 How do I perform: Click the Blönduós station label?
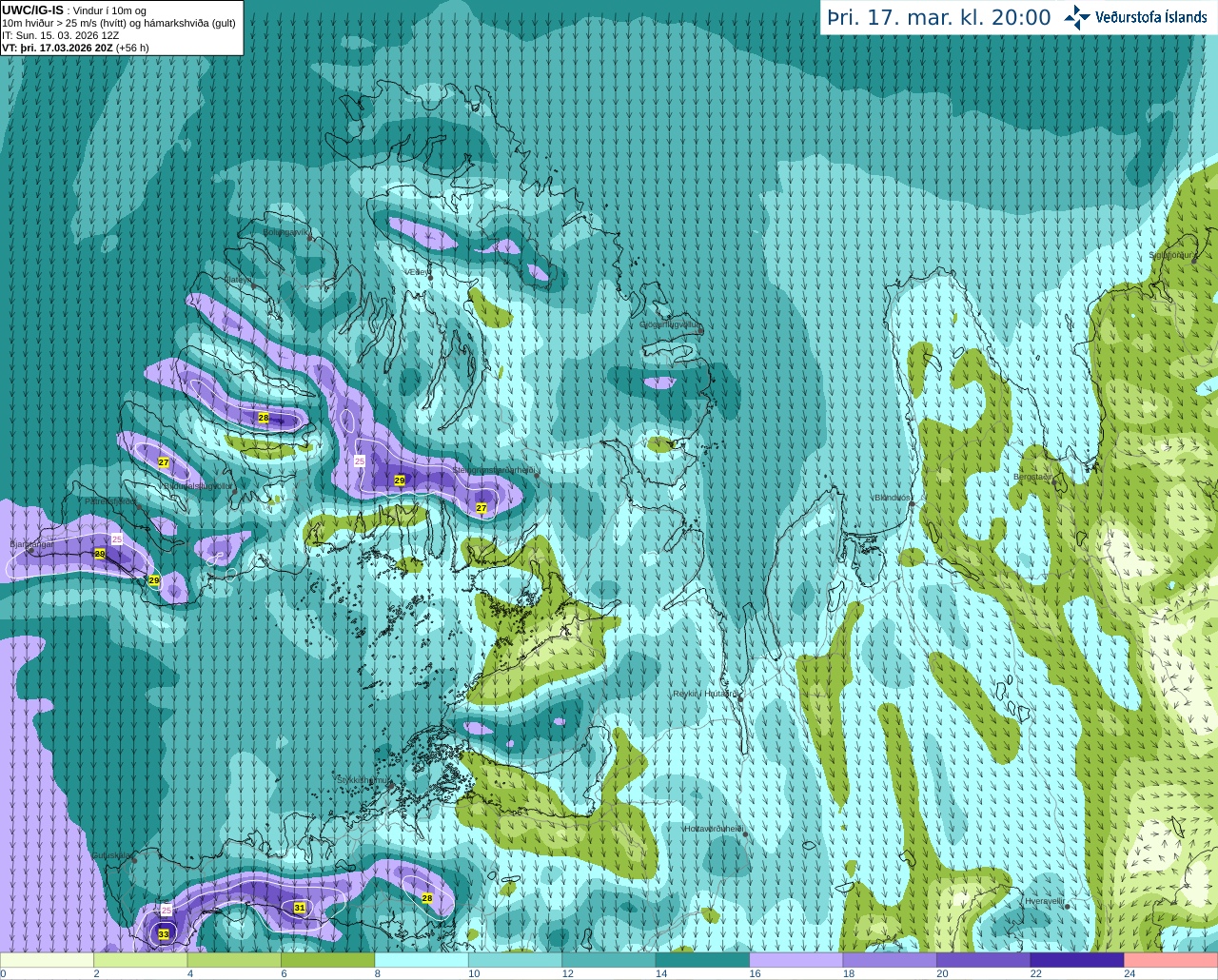pos(893,498)
